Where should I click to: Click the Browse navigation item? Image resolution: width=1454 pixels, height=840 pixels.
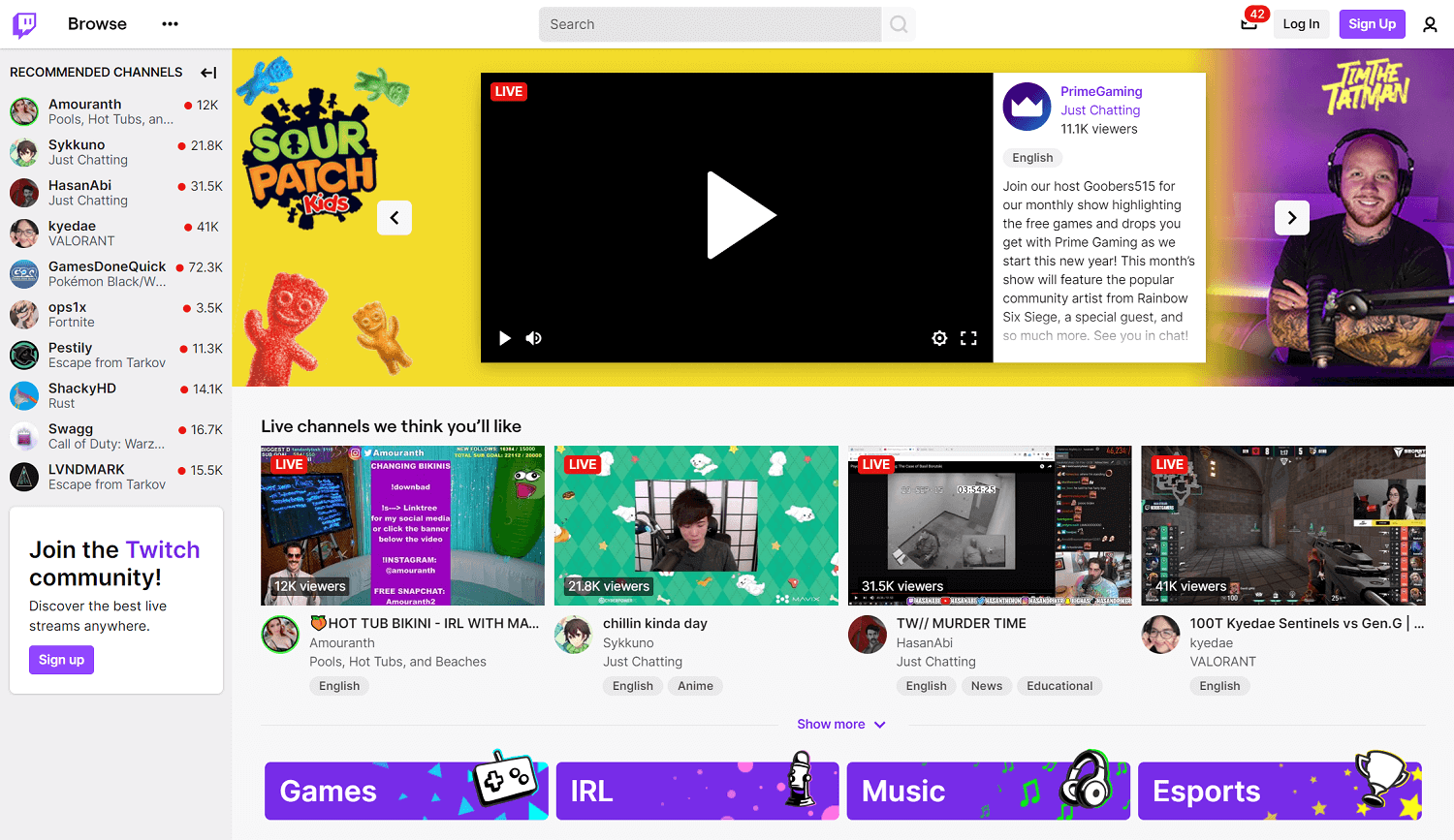97,24
